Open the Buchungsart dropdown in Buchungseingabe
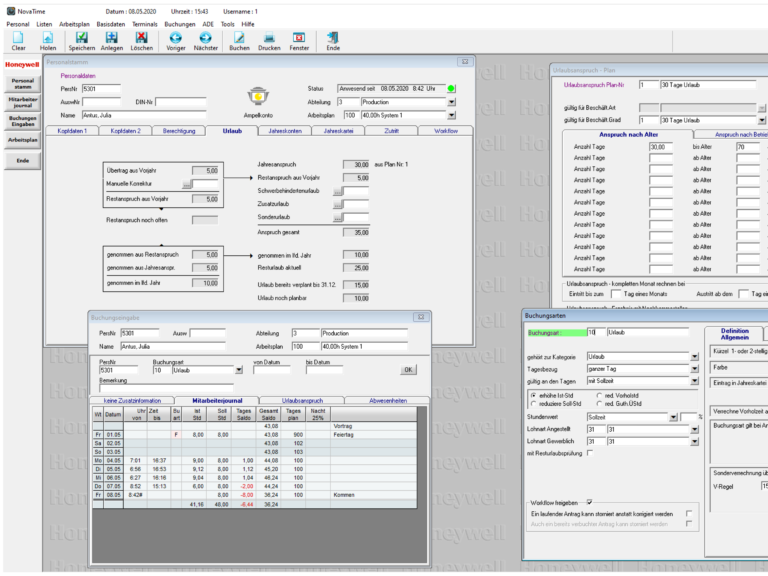The width and height of the screenshot is (768, 576). pyautogui.click(x=239, y=370)
